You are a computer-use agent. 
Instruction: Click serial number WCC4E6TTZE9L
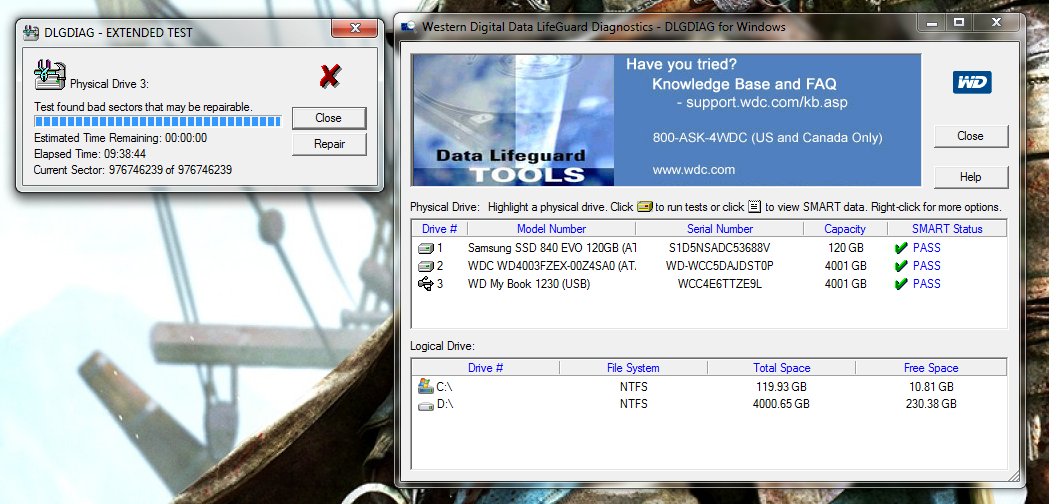[x=720, y=284]
